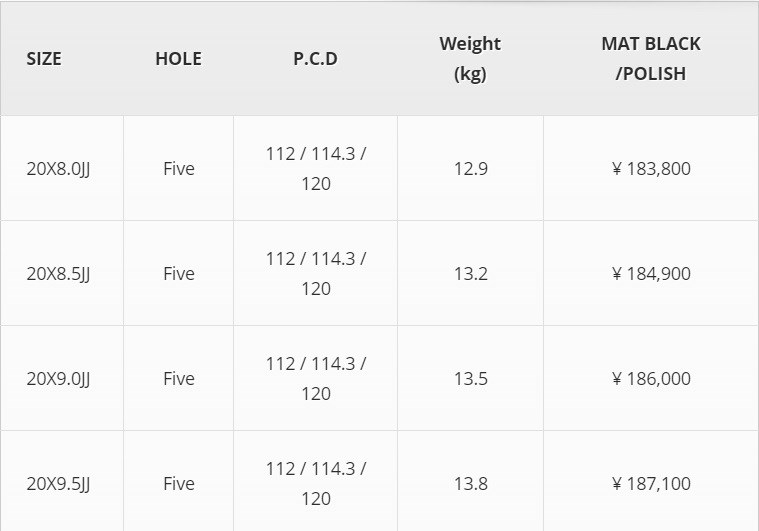
Task: Select the 20X8.5JJ size cell
Action: click(x=58, y=273)
